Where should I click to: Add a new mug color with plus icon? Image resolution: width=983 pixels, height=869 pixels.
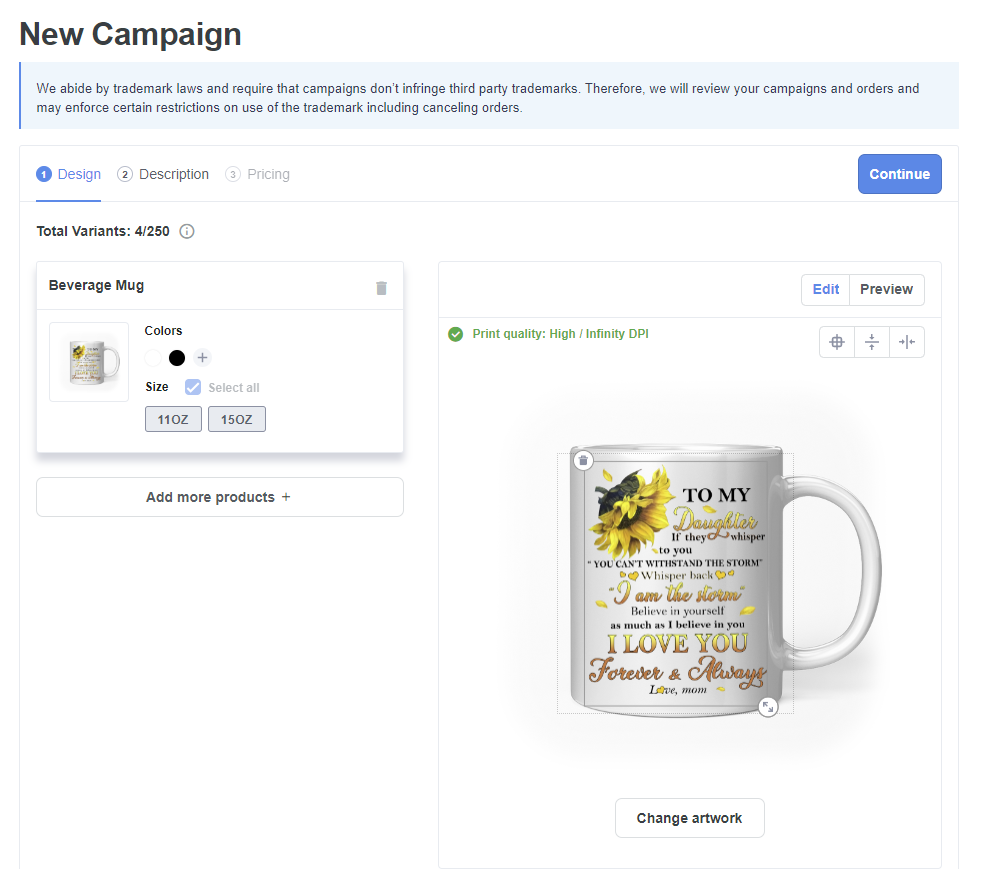(202, 357)
